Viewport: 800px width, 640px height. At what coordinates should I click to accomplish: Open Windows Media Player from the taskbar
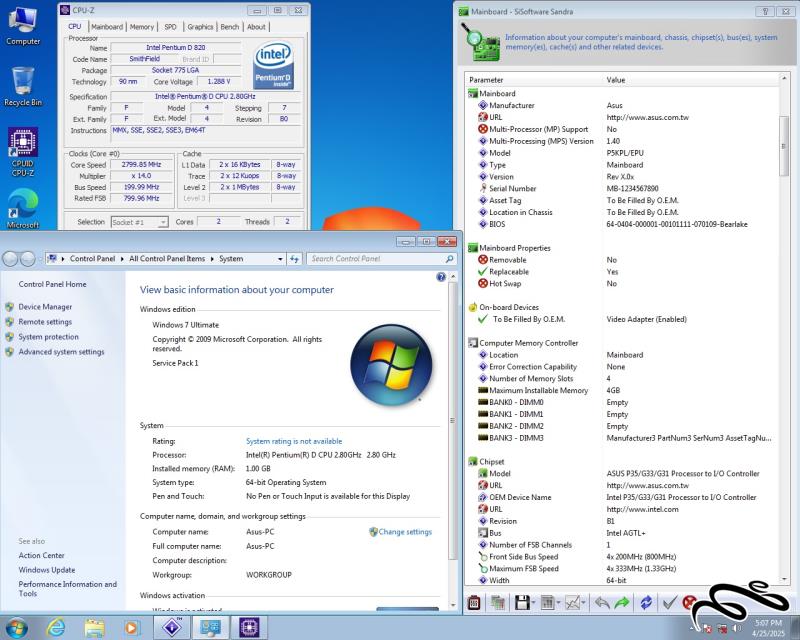coord(131,627)
